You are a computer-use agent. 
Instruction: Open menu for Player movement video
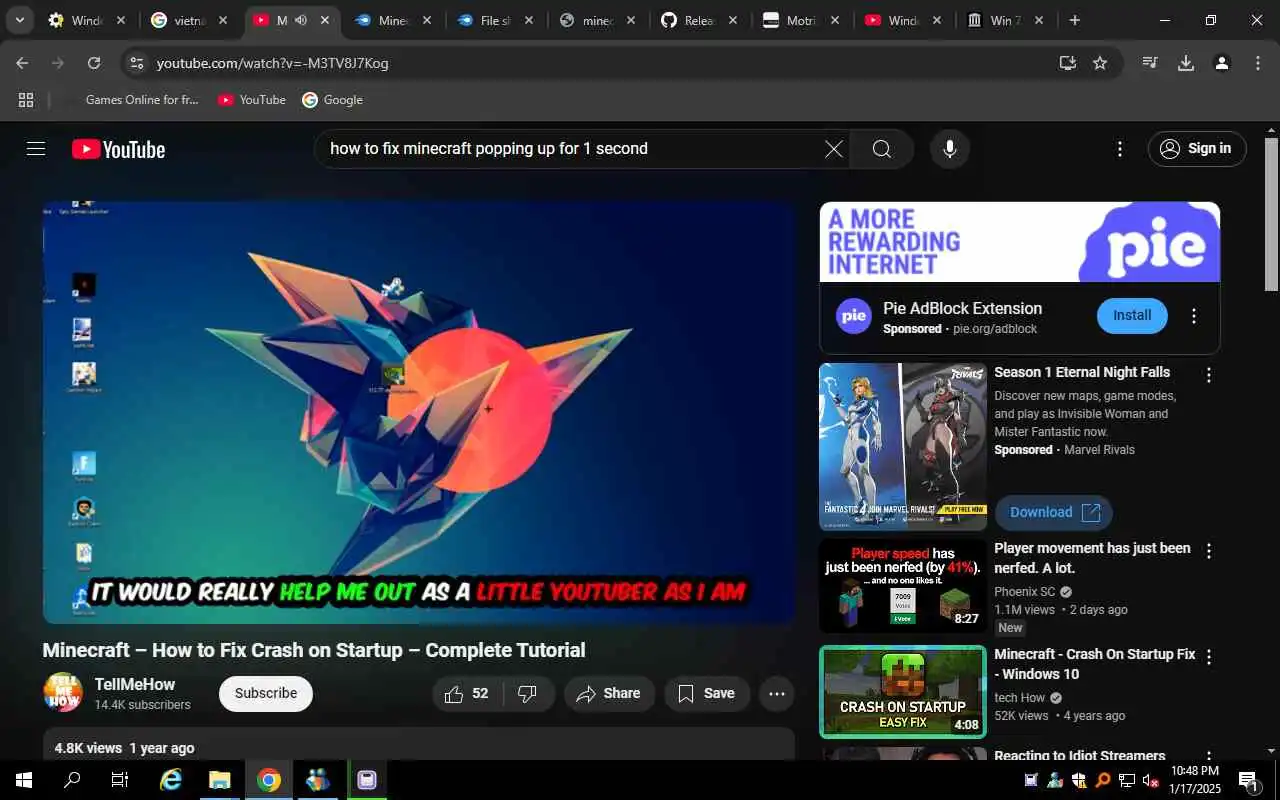(1208, 551)
